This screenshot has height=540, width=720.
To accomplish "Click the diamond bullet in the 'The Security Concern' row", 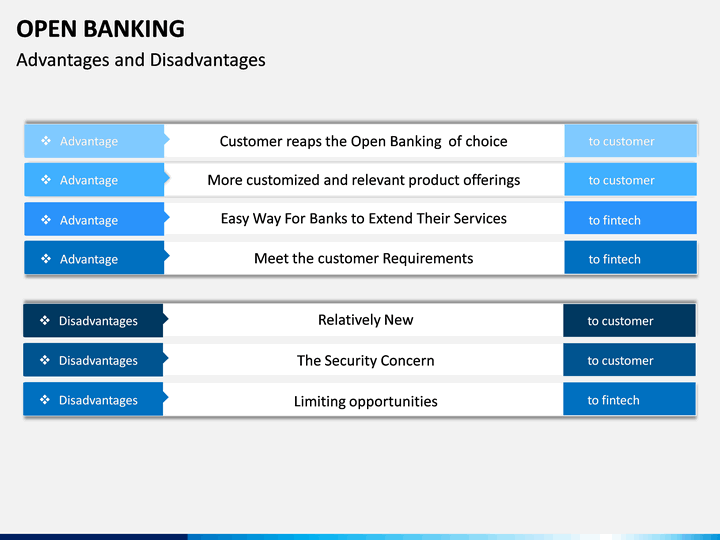I will coord(45,360).
